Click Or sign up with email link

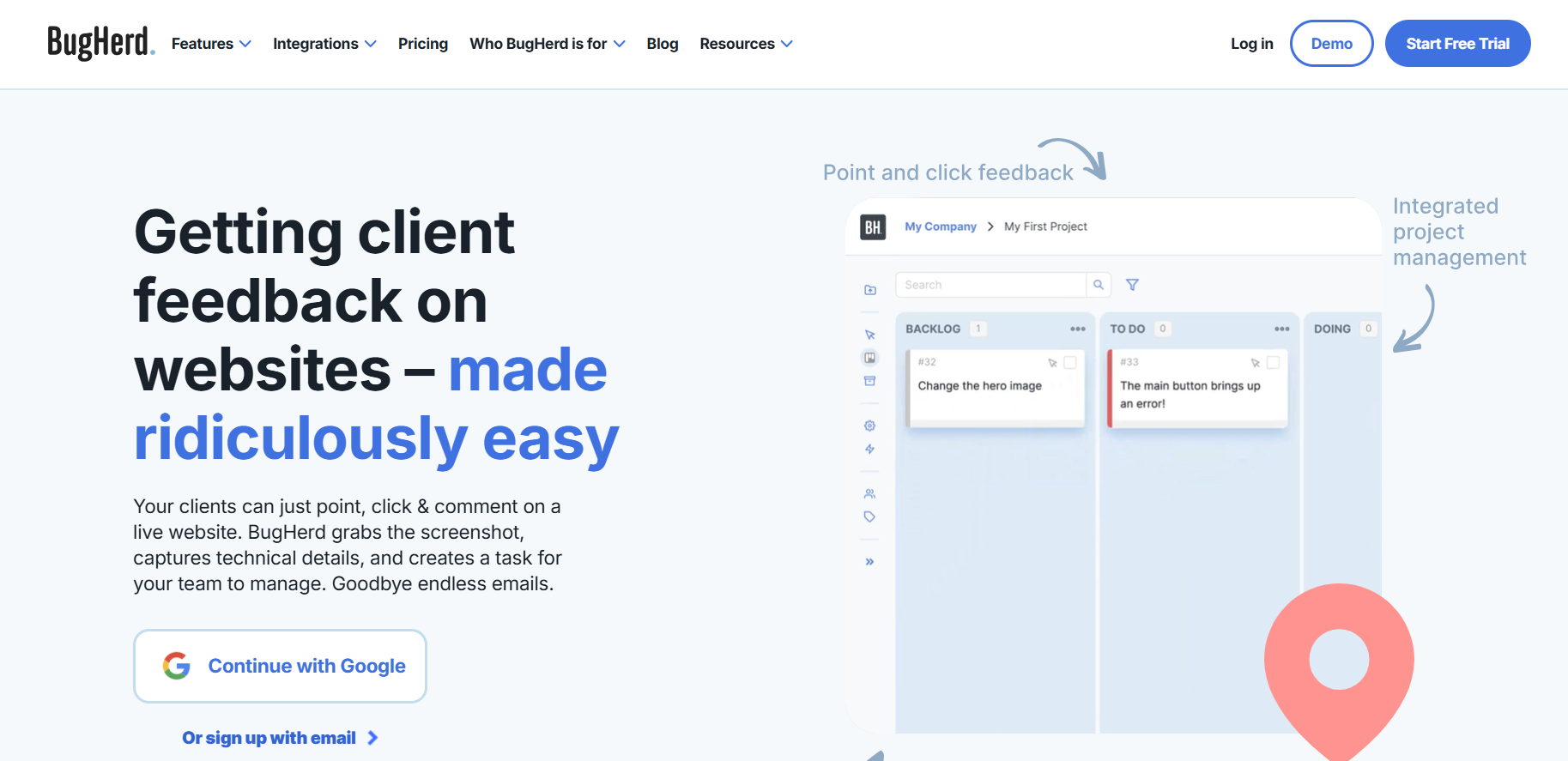269,738
